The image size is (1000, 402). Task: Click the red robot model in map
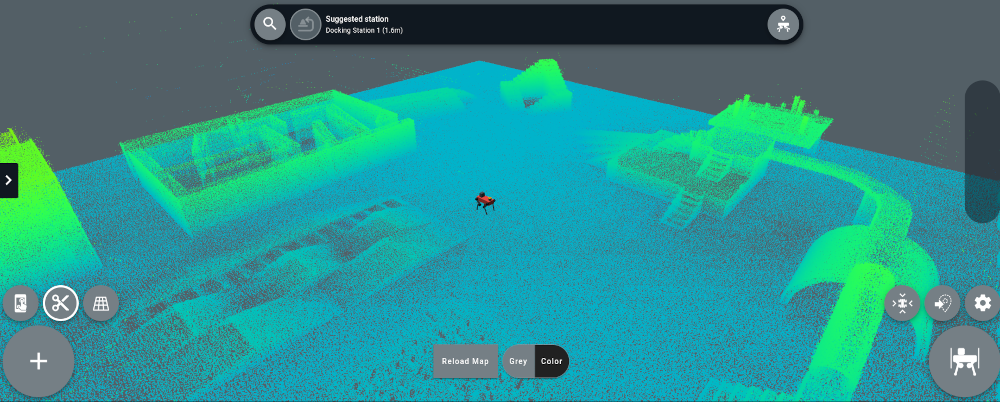(485, 202)
